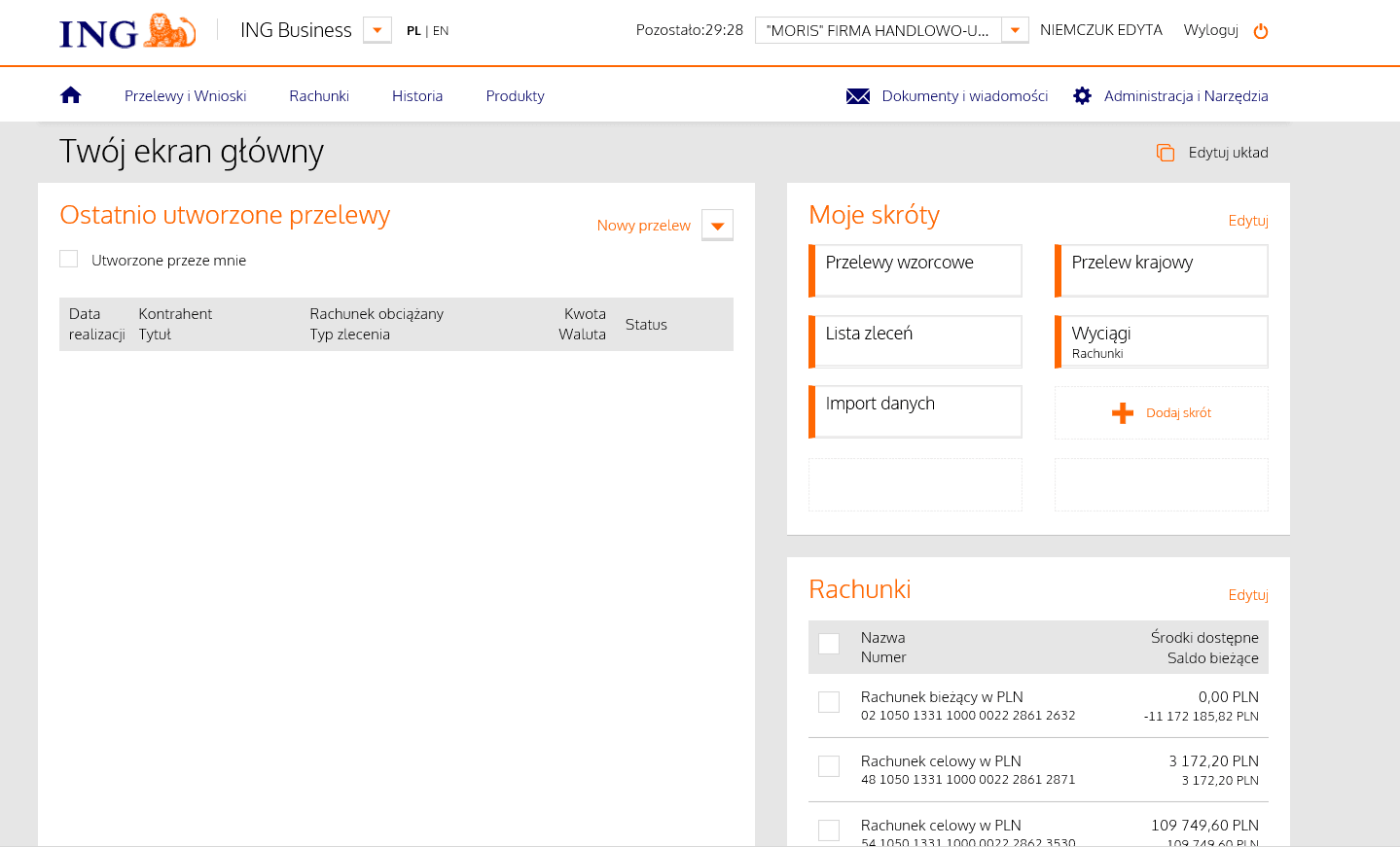Click Edytuj link in Moje skróty
Viewport: 1400px width, 847px height.
(x=1247, y=221)
